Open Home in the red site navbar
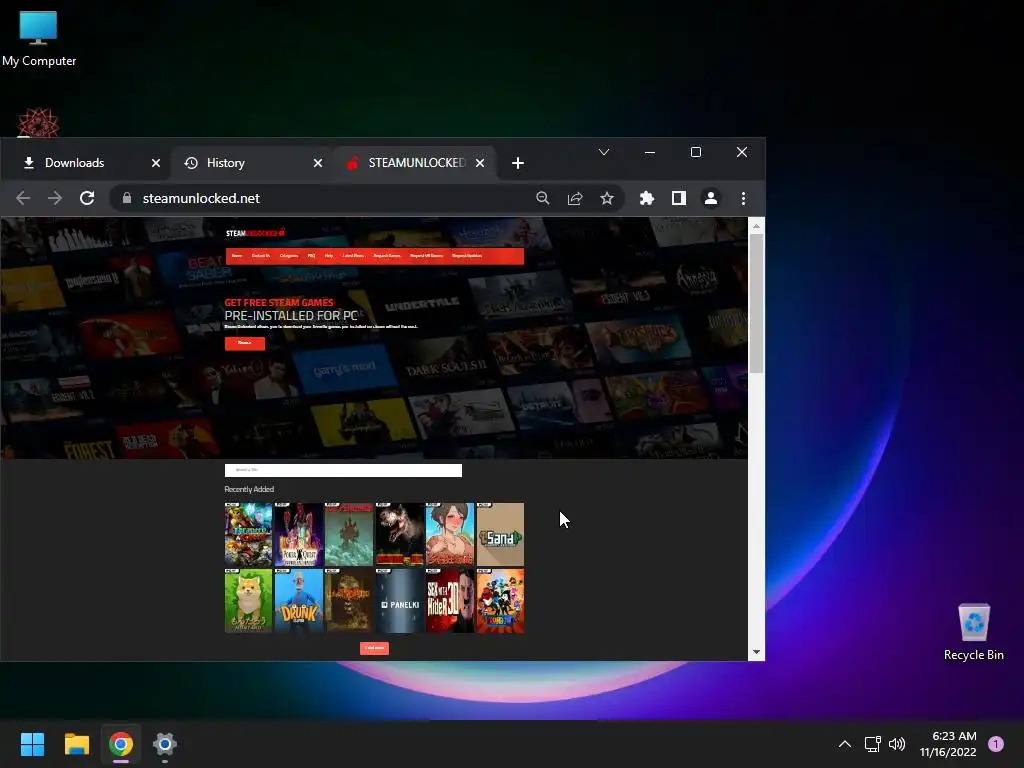Screen dimensions: 1024x768 click(236, 256)
